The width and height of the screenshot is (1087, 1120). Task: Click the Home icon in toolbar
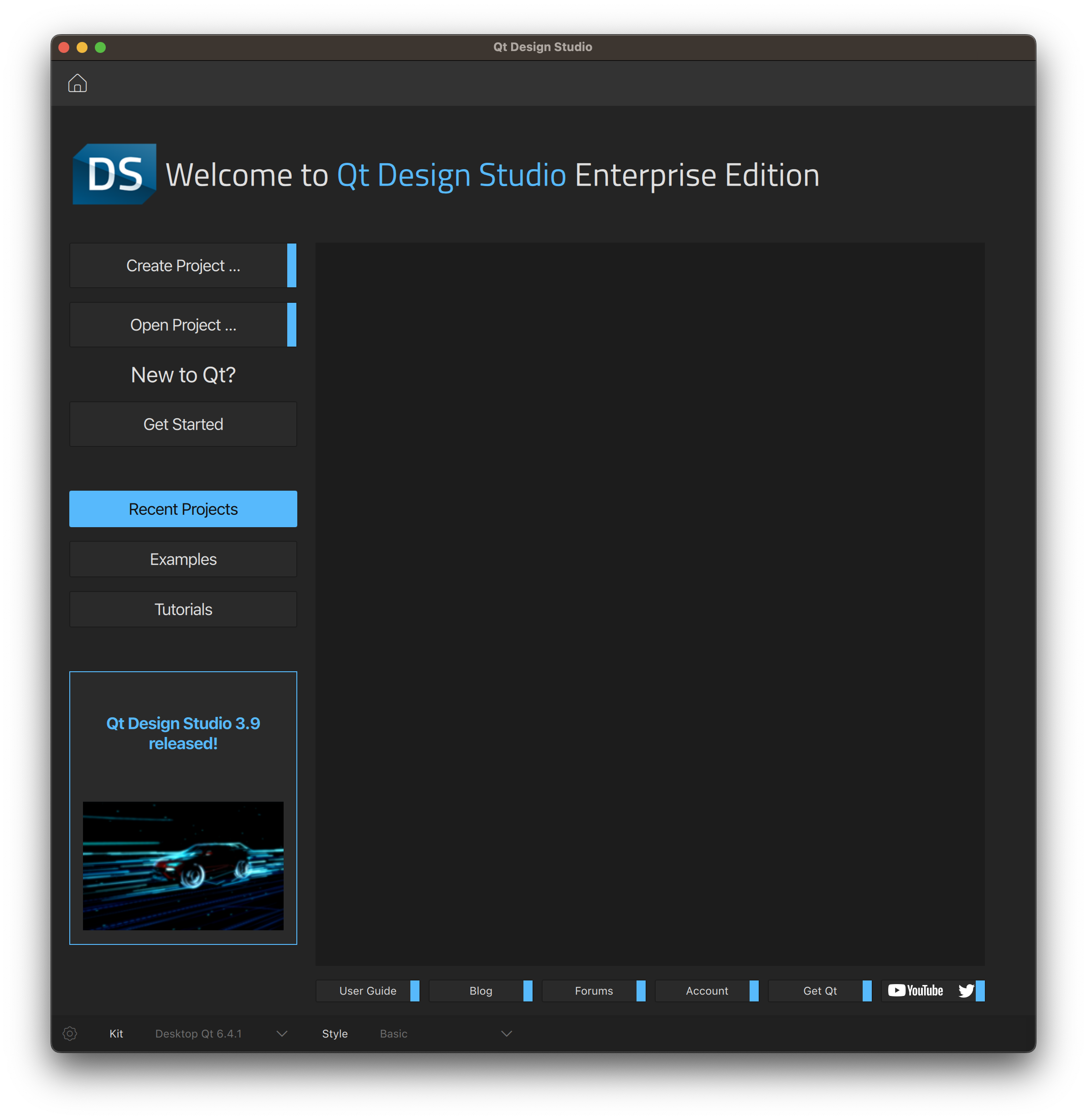77,83
